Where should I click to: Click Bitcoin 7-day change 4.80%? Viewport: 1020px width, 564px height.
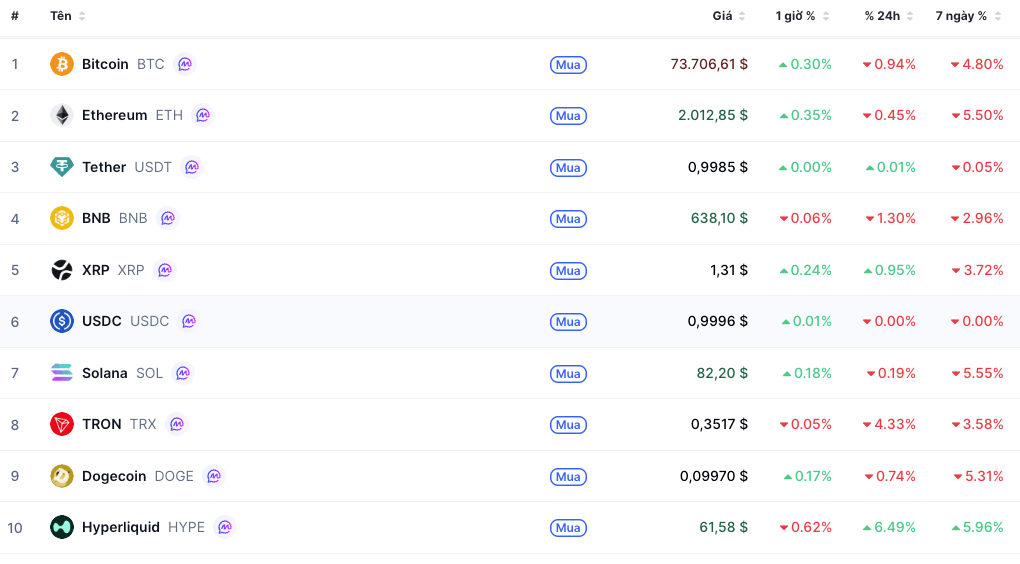977,64
